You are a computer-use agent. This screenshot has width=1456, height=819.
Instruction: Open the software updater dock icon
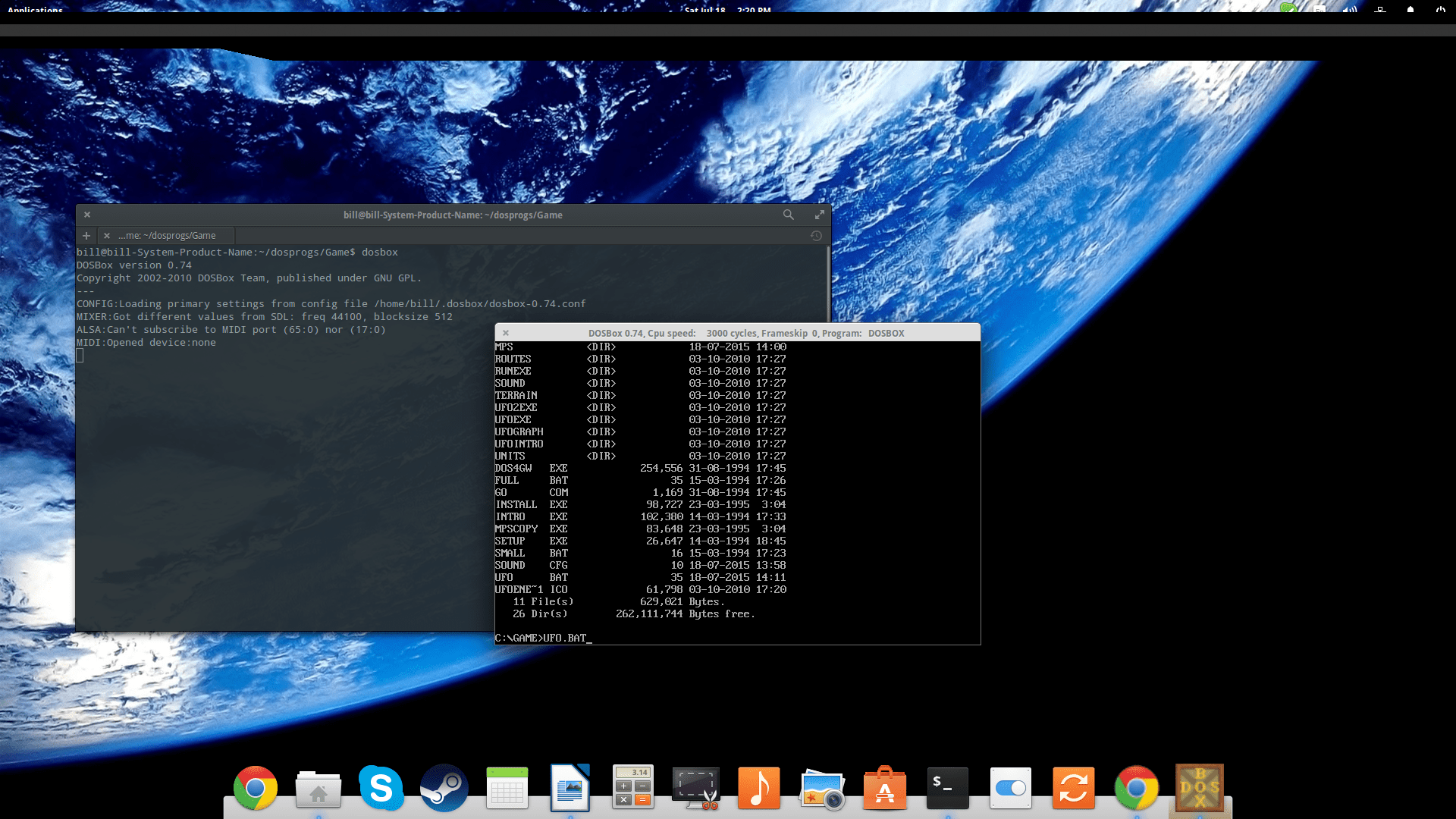(1073, 788)
